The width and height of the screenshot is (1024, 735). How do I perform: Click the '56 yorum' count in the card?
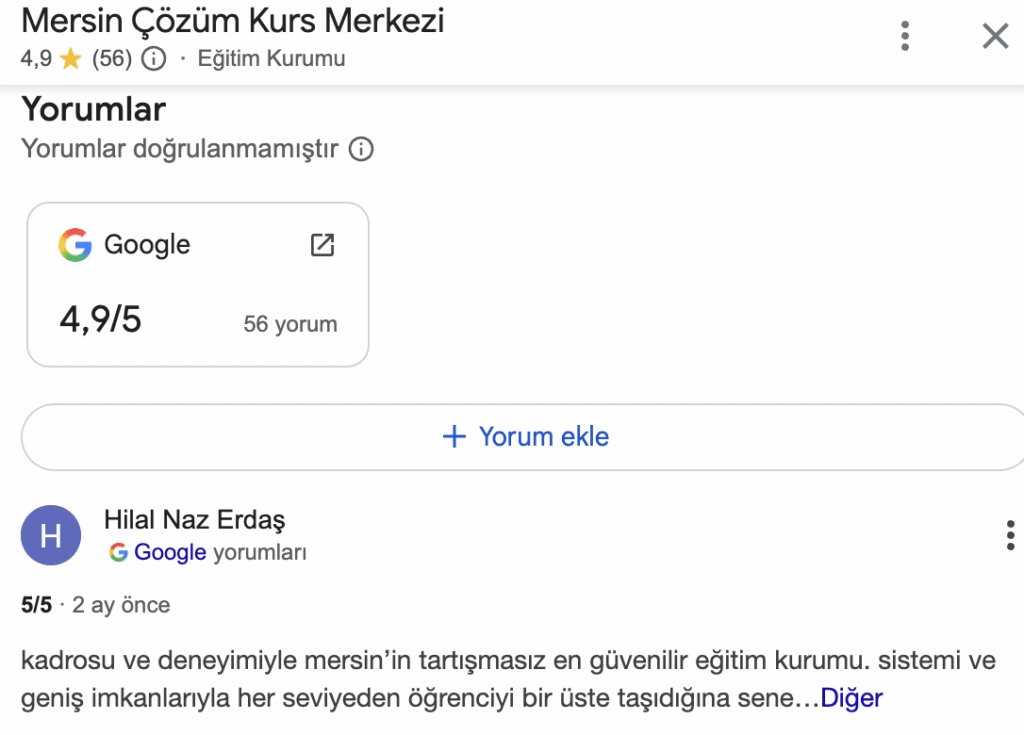click(x=290, y=324)
